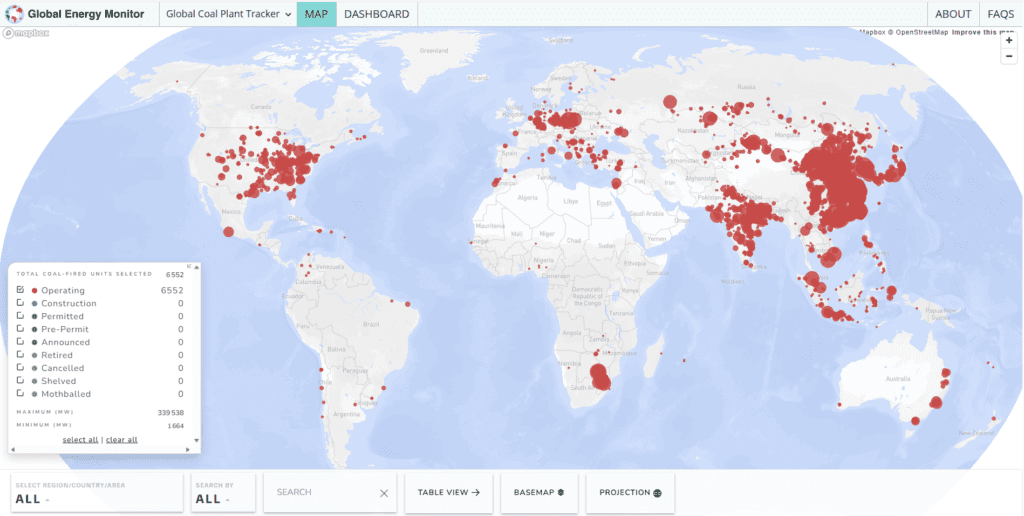Uncheck the Operating status checkbox
Image resolution: width=1024 pixels, height=516 pixels.
point(20,290)
